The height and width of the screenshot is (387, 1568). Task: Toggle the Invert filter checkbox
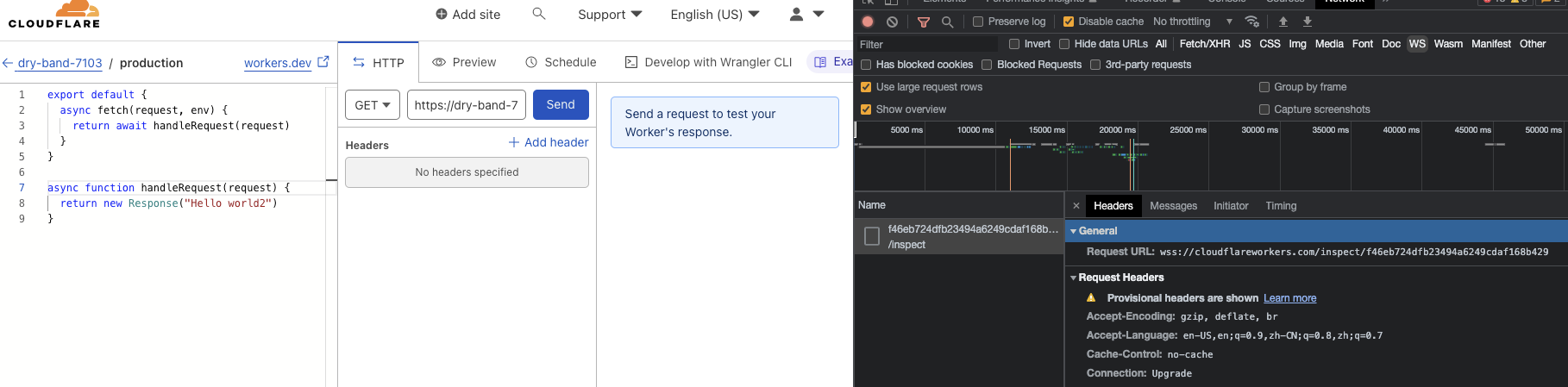[1014, 44]
